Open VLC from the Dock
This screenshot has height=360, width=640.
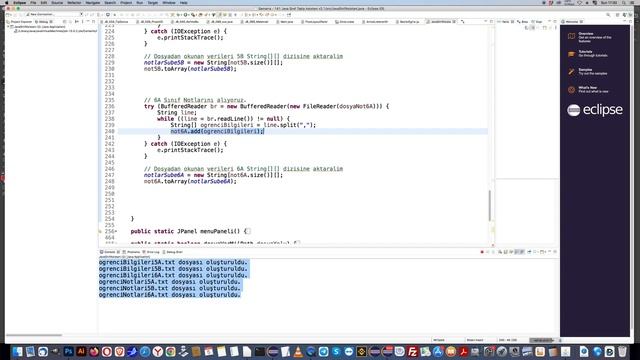pos(298,351)
